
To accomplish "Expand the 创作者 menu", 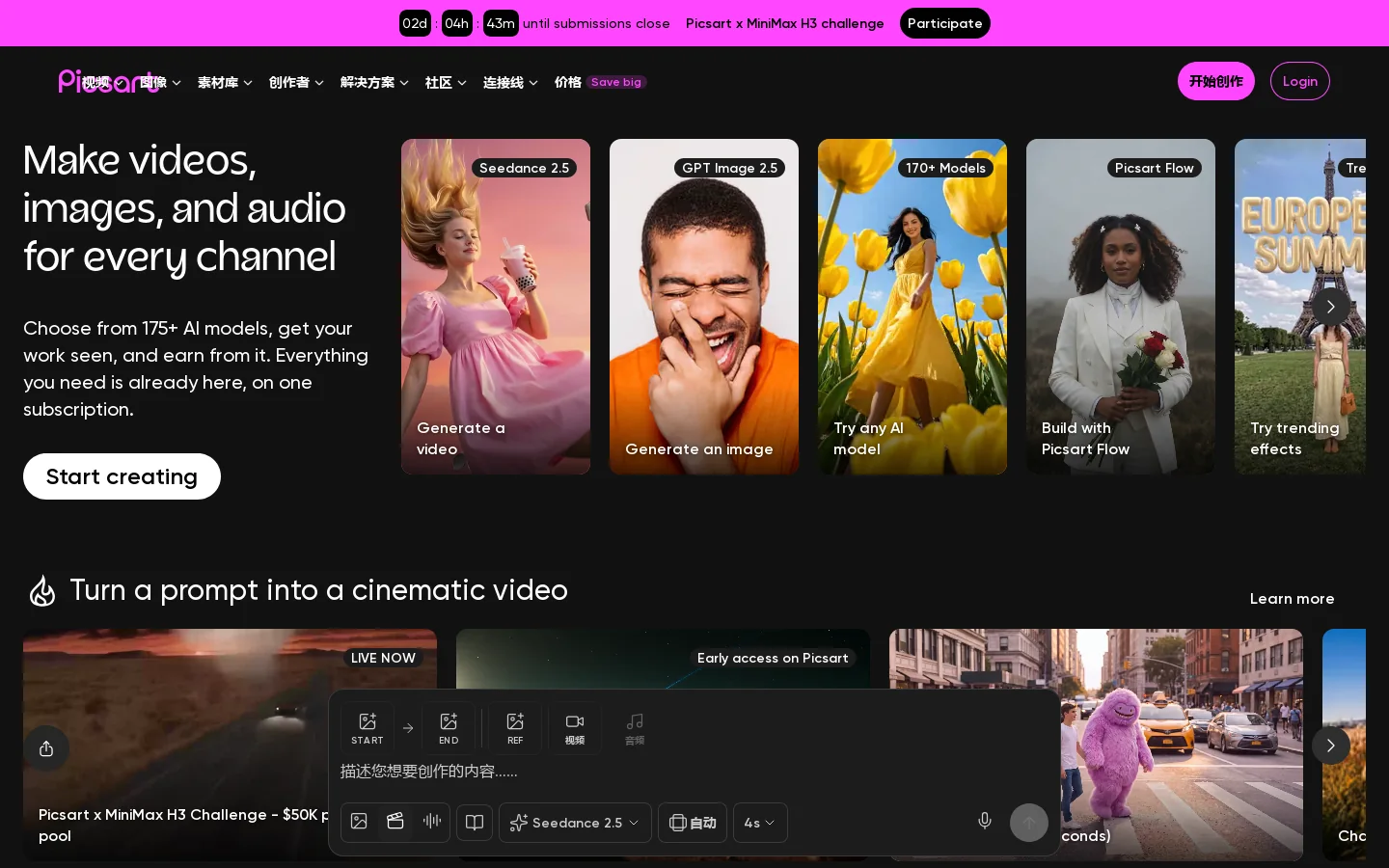I will point(296,83).
